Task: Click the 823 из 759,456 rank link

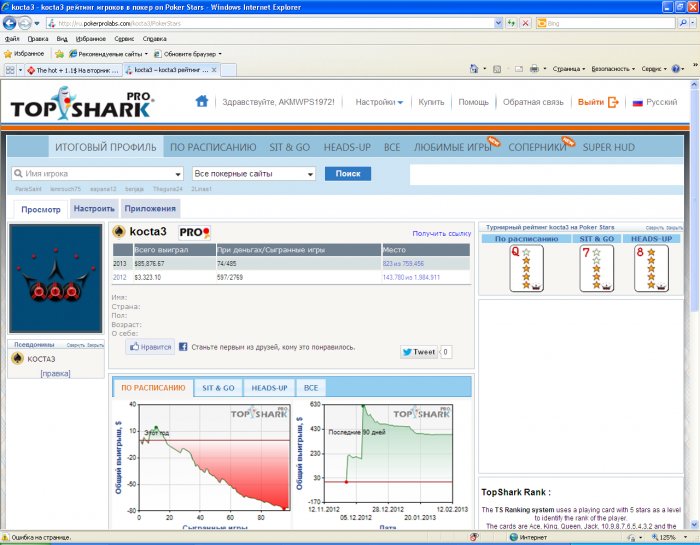Action: pos(403,264)
